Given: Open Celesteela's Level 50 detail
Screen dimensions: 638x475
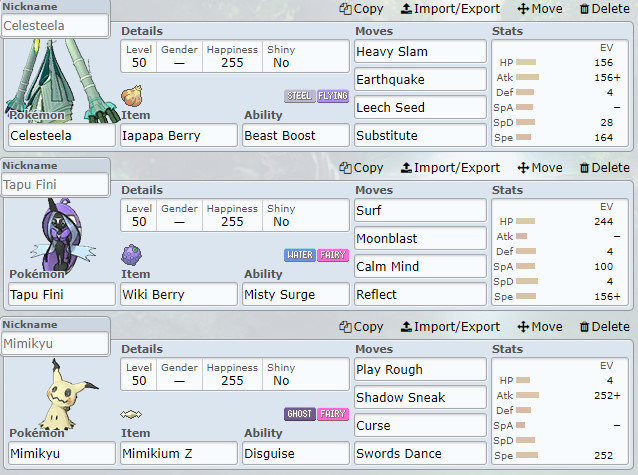Looking at the screenshot, I should pos(139,57).
